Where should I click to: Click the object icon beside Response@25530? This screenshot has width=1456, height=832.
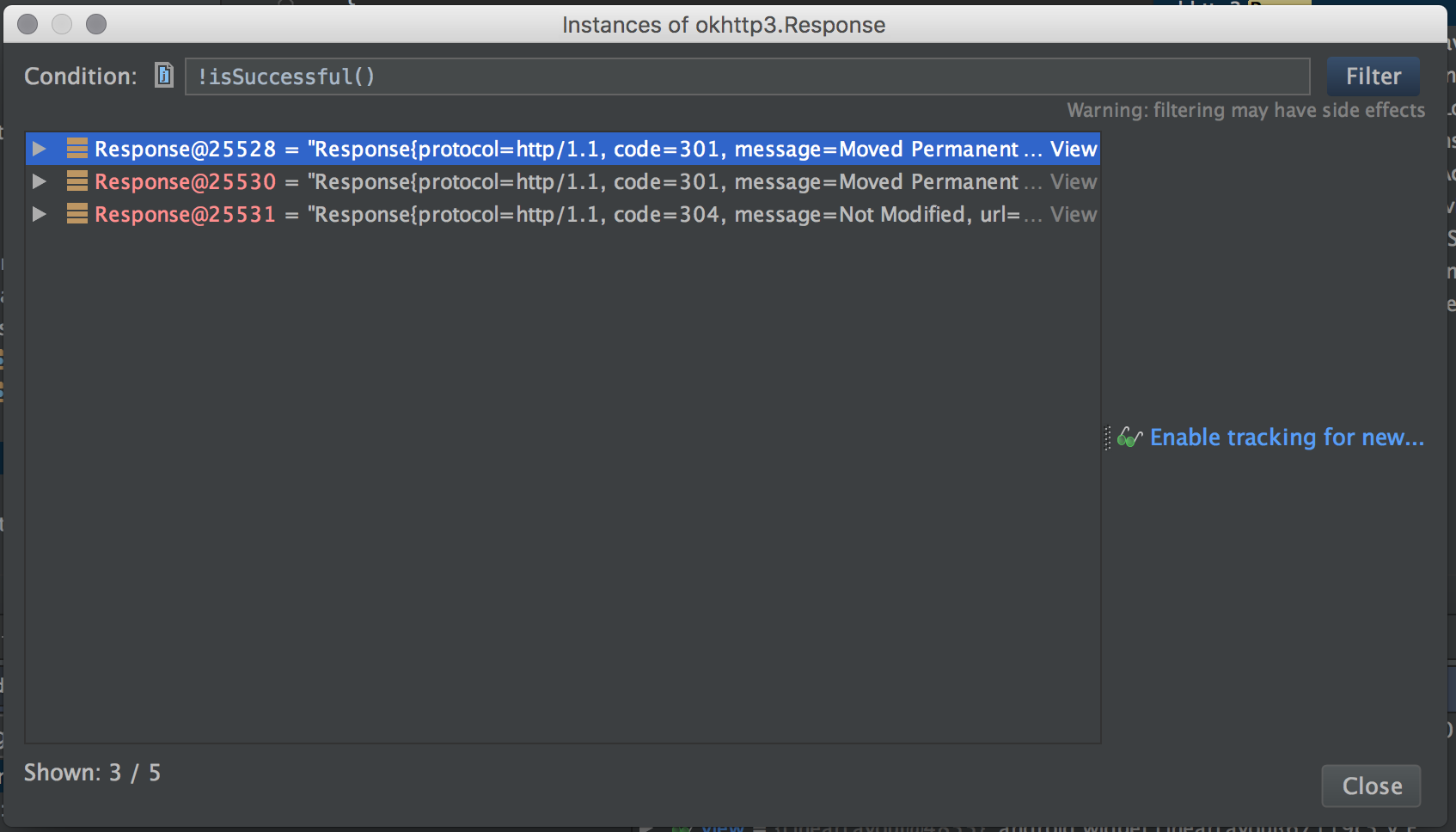tap(76, 181)
